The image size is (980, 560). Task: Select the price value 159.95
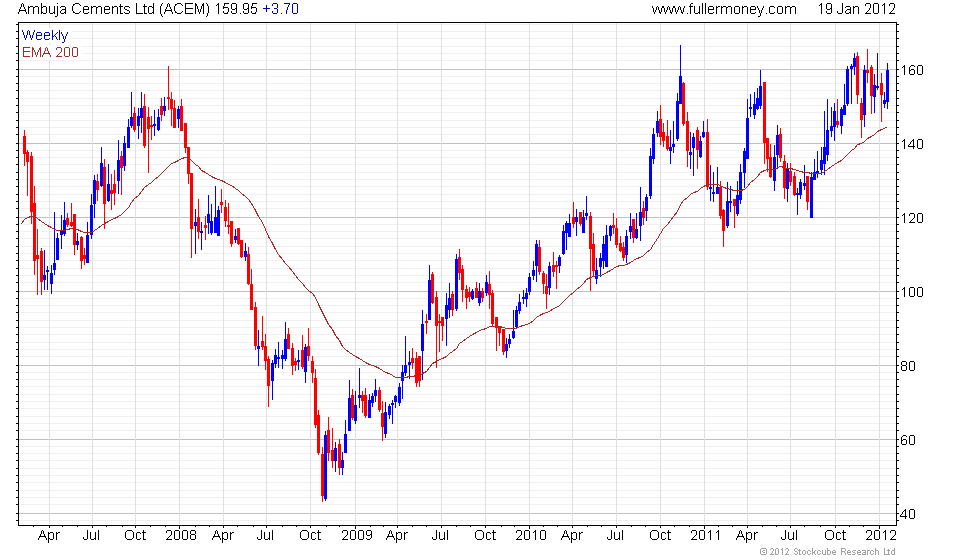[236, 9]
